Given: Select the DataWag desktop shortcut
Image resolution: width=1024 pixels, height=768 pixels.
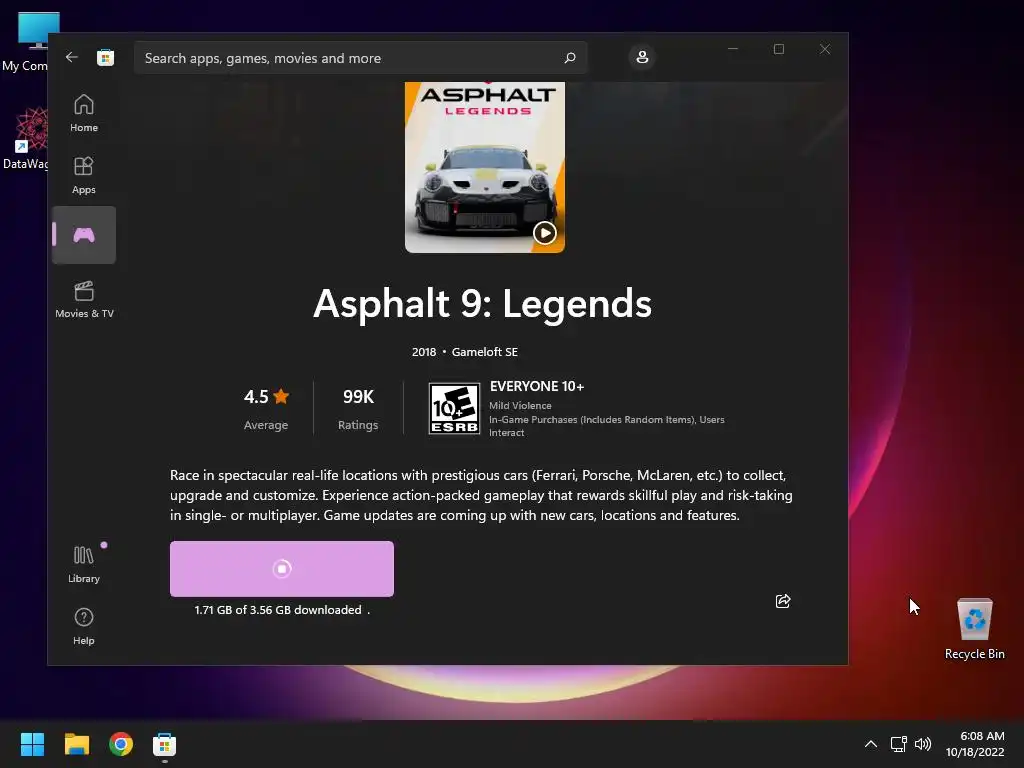Looking at the screenshot, I should click(26, 138).
